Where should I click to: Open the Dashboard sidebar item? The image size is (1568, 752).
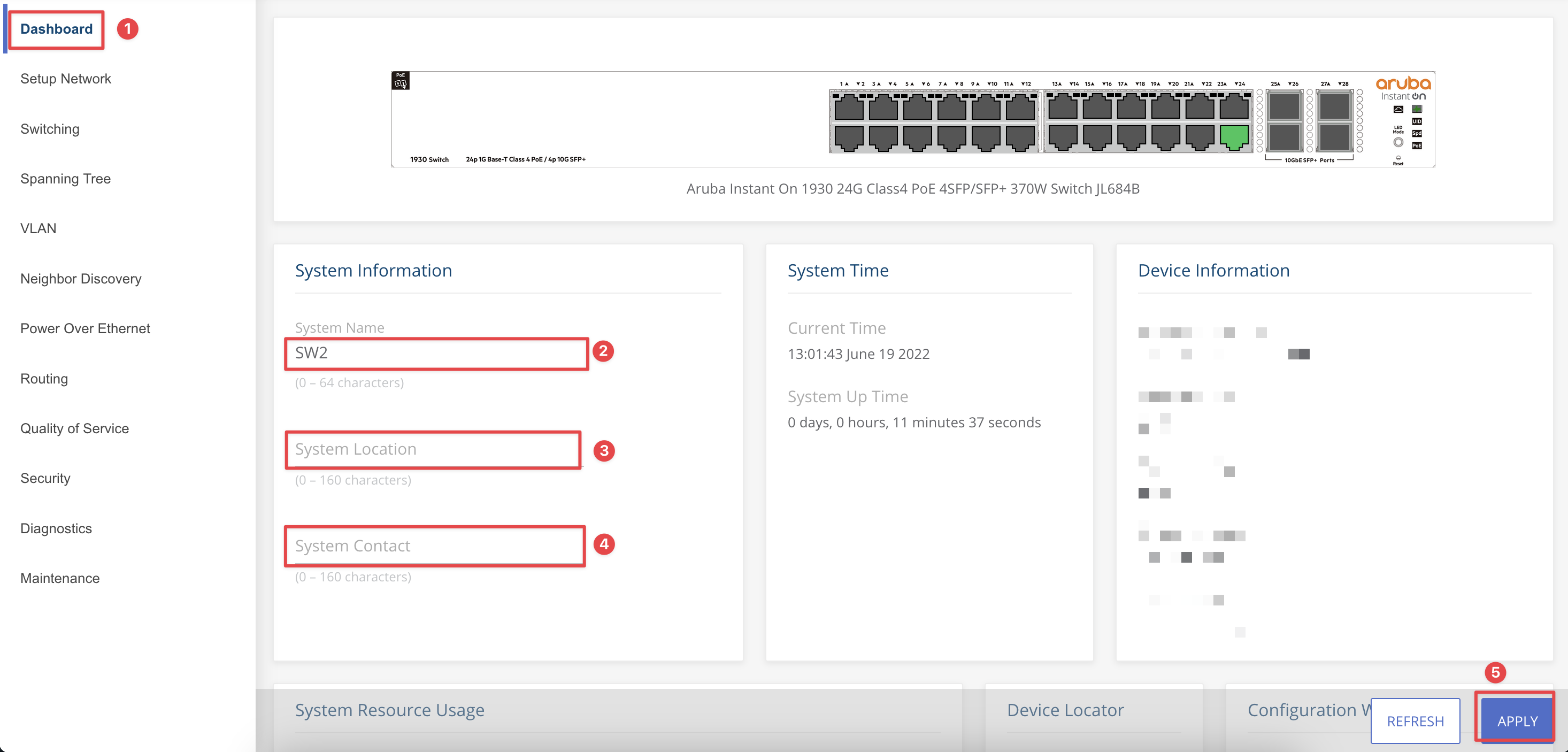(x=56, y=29)
